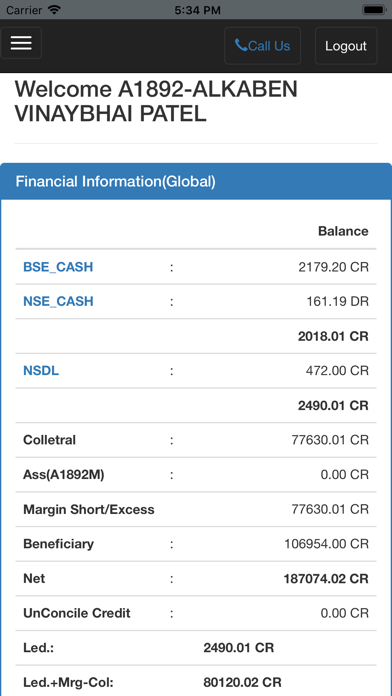Open the NSE_CASH ledger link

tap(58, 301)
